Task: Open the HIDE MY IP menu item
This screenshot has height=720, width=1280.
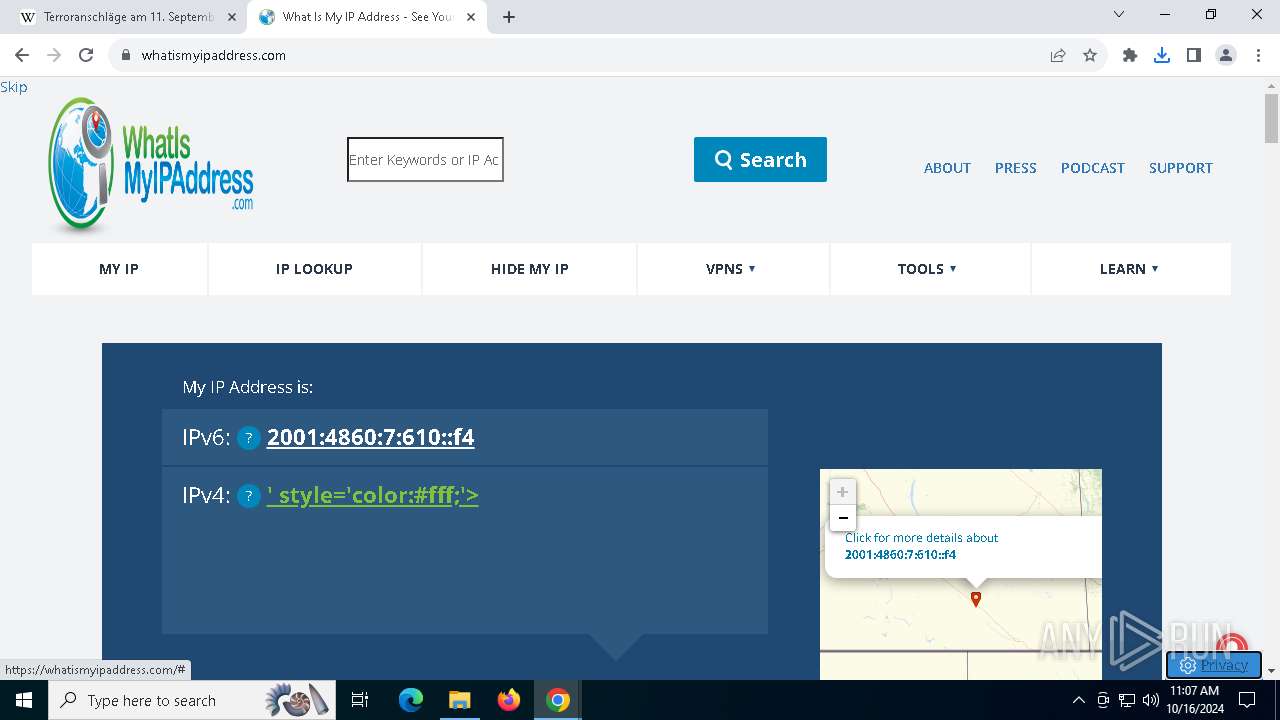Action: [x=530, y=269]
